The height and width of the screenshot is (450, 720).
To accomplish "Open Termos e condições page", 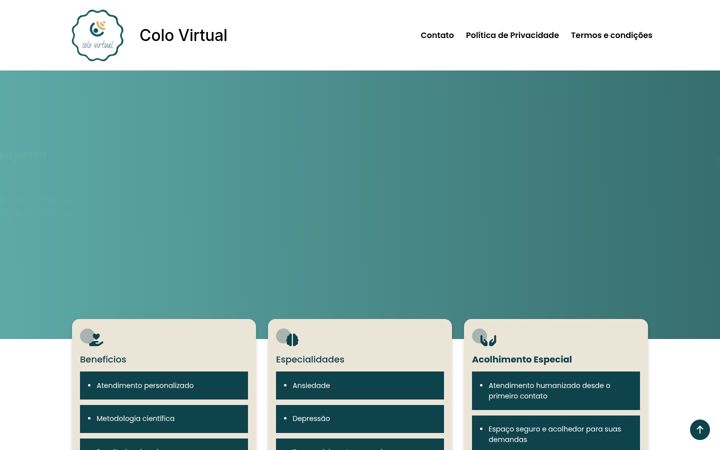I will click(612, 35).
